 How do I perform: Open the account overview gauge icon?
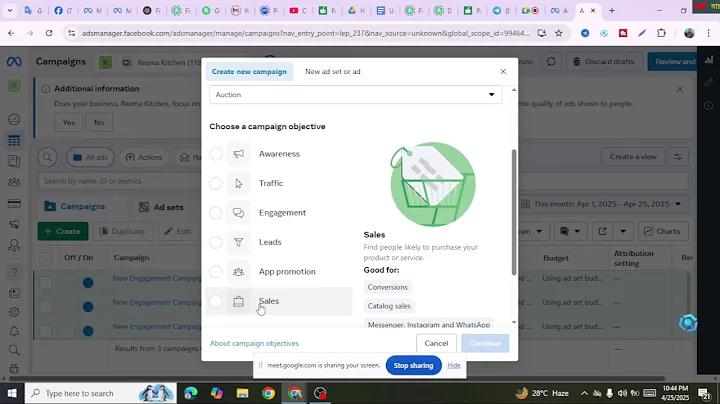[14, 119]
